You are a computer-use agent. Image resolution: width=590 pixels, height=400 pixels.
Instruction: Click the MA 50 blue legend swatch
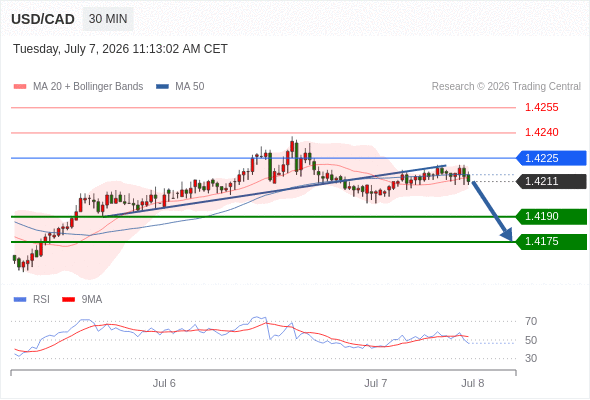point(163,87)
